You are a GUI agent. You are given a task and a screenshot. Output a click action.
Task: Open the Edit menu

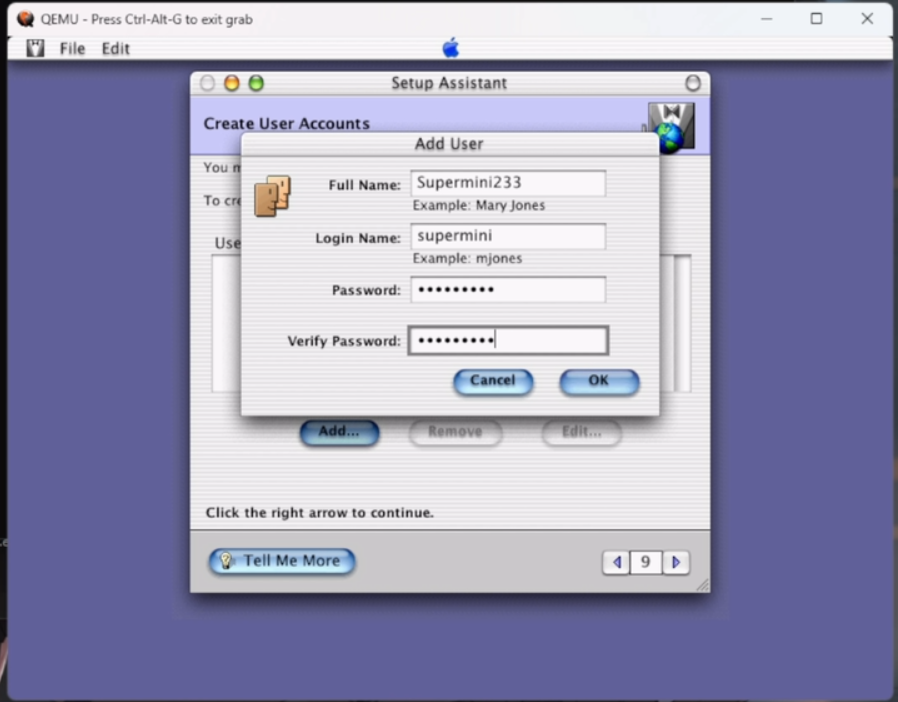coord(116,48)
